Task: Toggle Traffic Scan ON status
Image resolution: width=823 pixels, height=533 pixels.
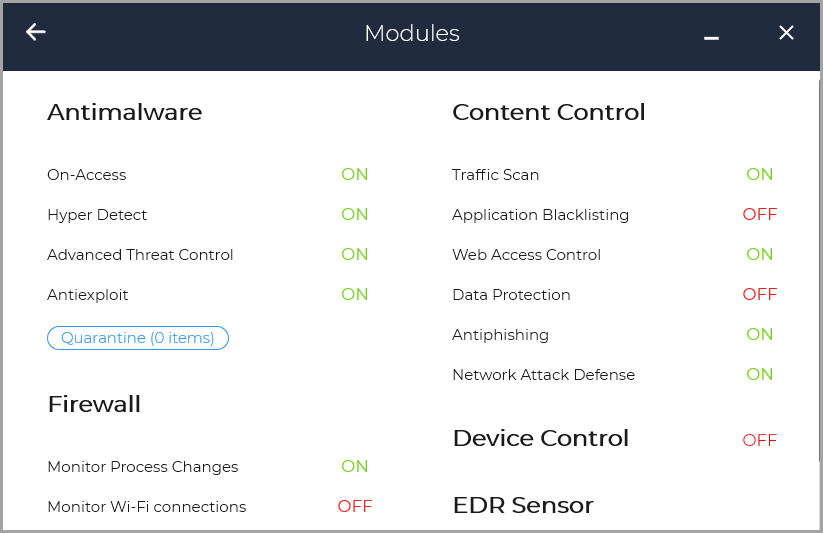Action: pyautogui.click(x=760, y=174)
